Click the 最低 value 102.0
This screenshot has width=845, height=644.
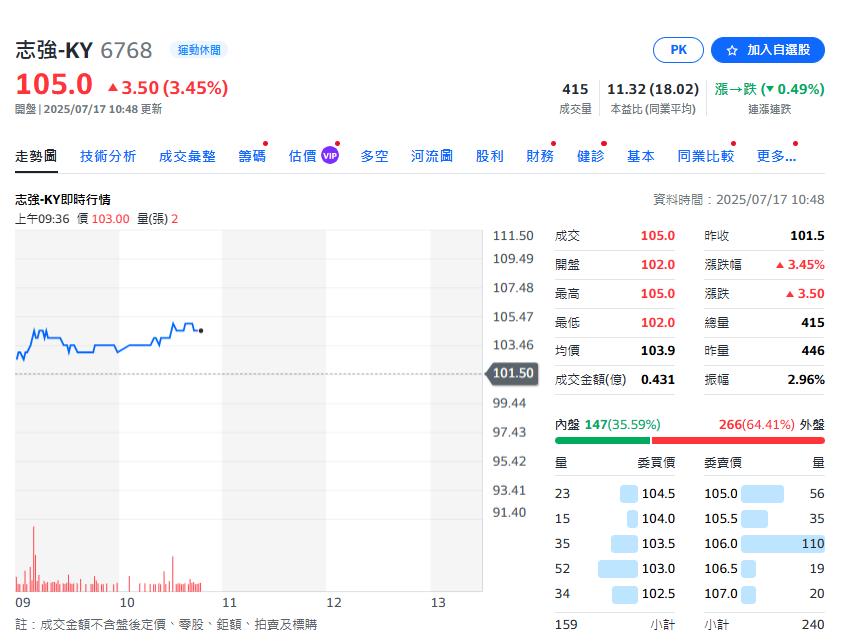tap(657, 323)
